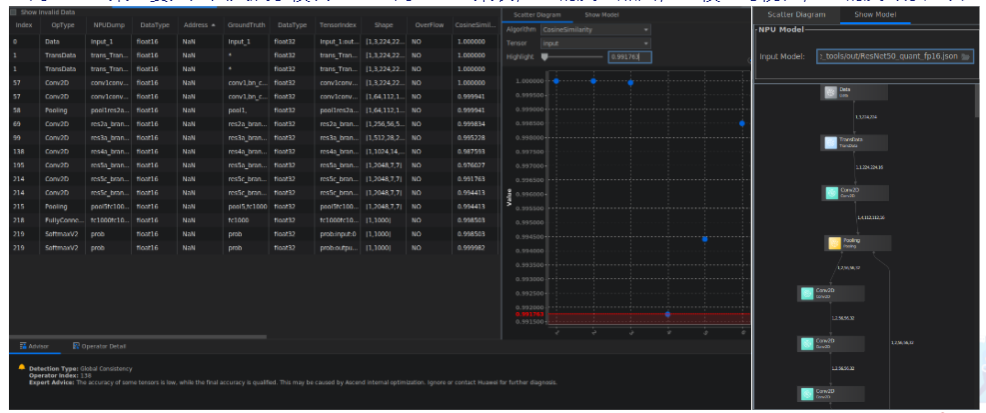
Task: Select the table cell 0.999982
Action: [470, 248]
